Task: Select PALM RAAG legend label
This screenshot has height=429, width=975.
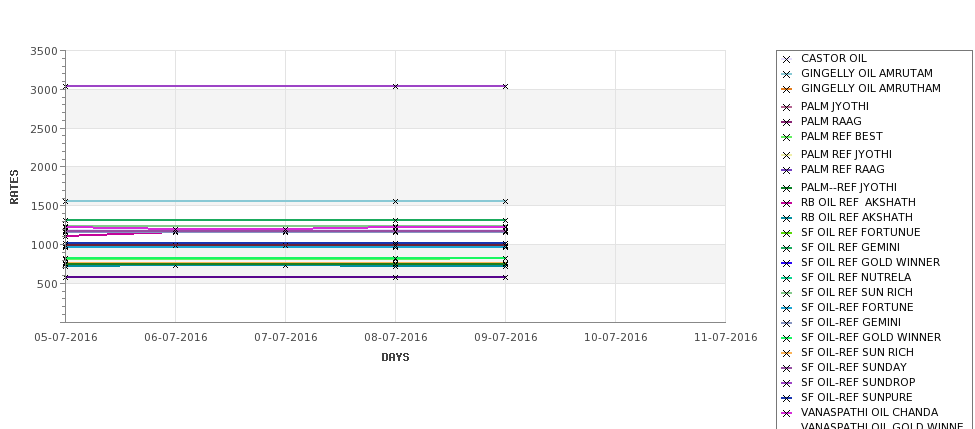Action: [x=831, y=121]
